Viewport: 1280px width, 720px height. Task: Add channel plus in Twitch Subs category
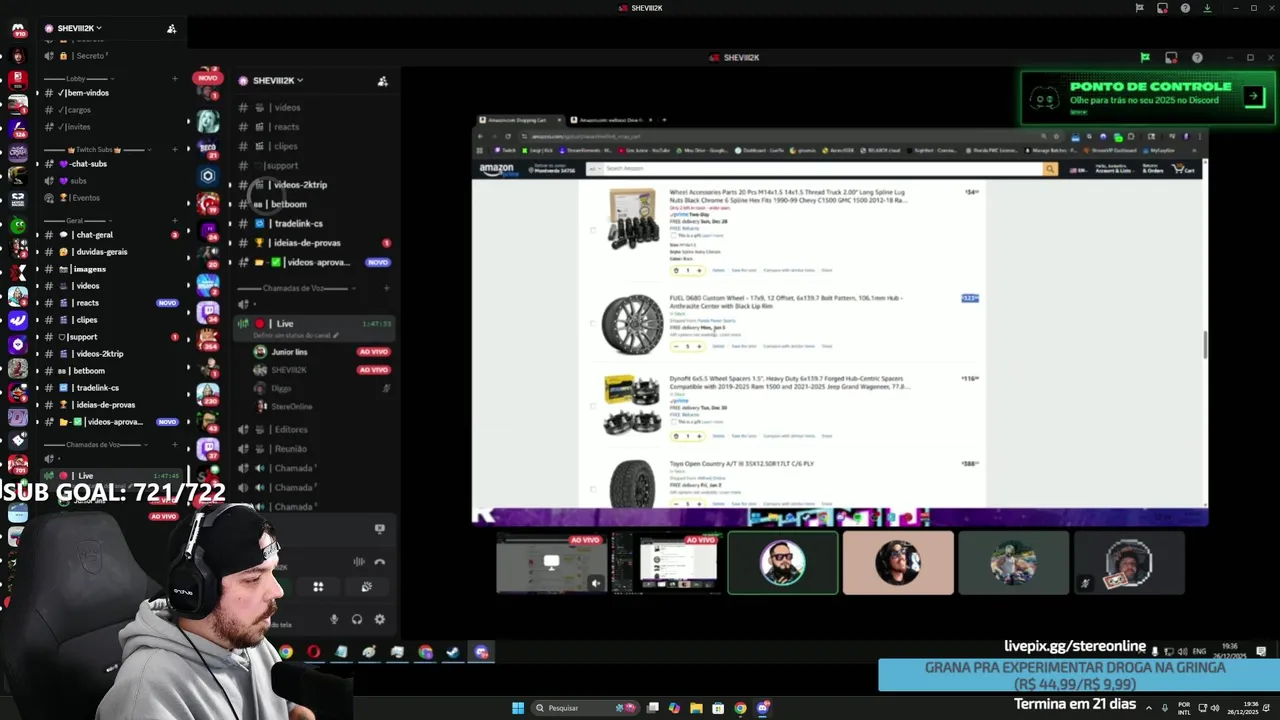(x=174, y=149)
